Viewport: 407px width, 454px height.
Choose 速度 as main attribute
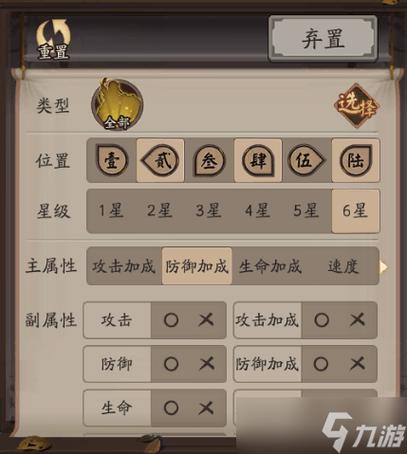click(343, 266)
